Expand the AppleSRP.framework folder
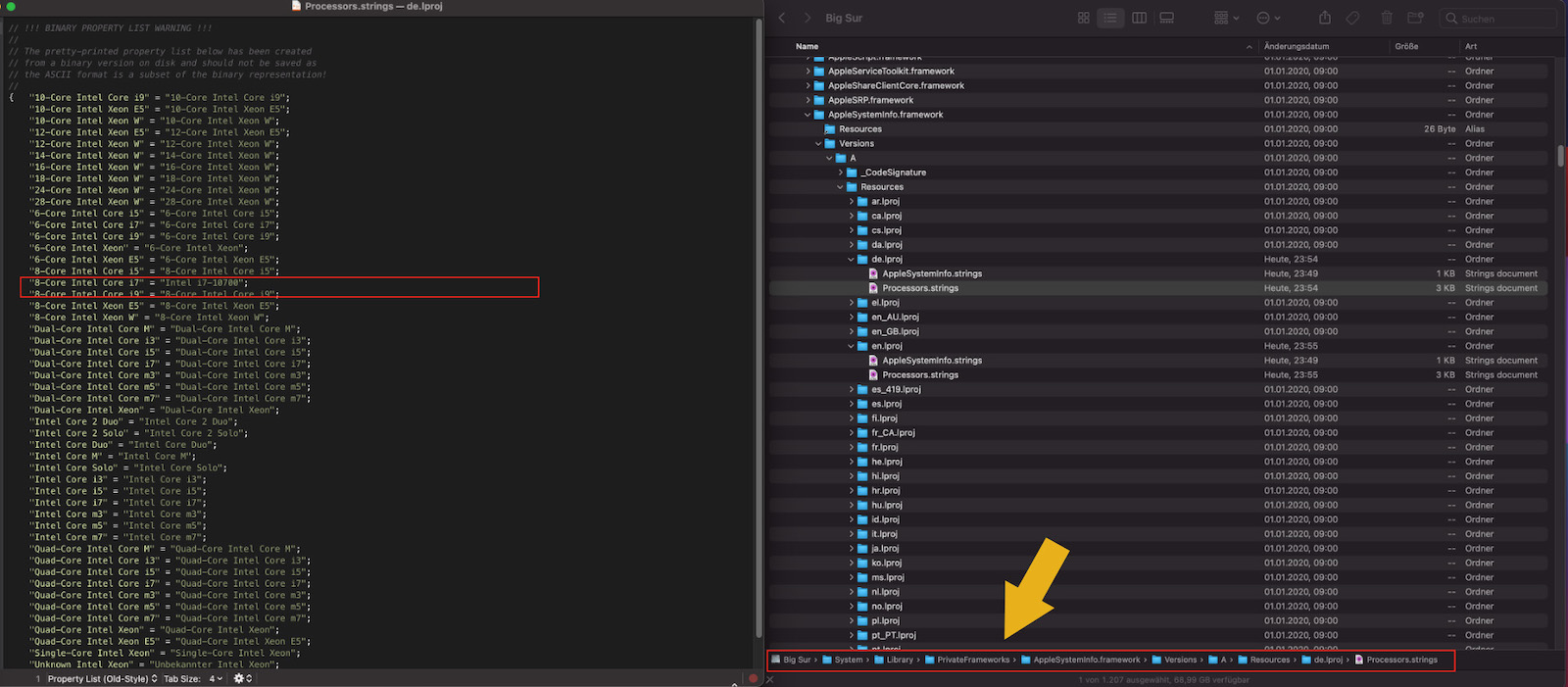Viewport: 1568px width, 687px height. coord(808,100)
